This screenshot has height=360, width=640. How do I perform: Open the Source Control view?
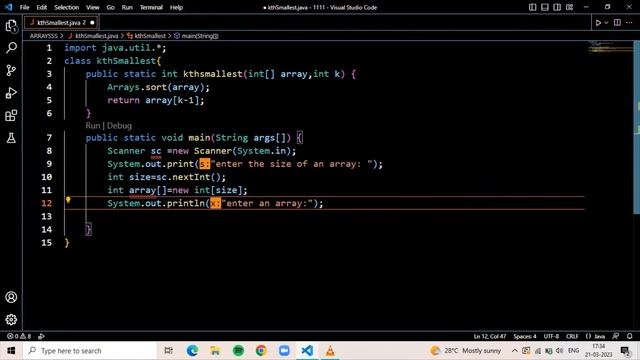point(11,71)
